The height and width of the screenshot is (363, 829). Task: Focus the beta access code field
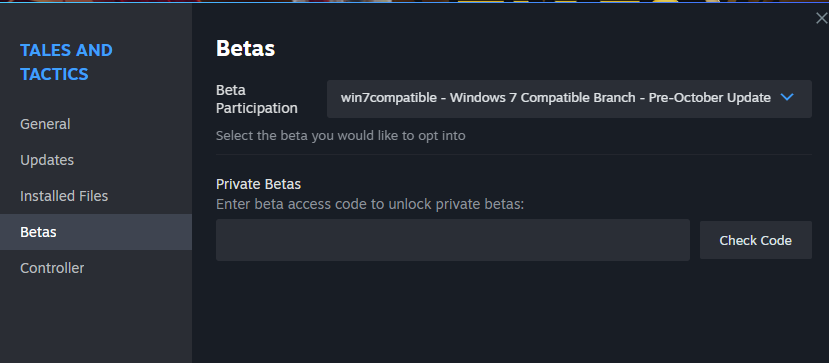pos(453,240)
